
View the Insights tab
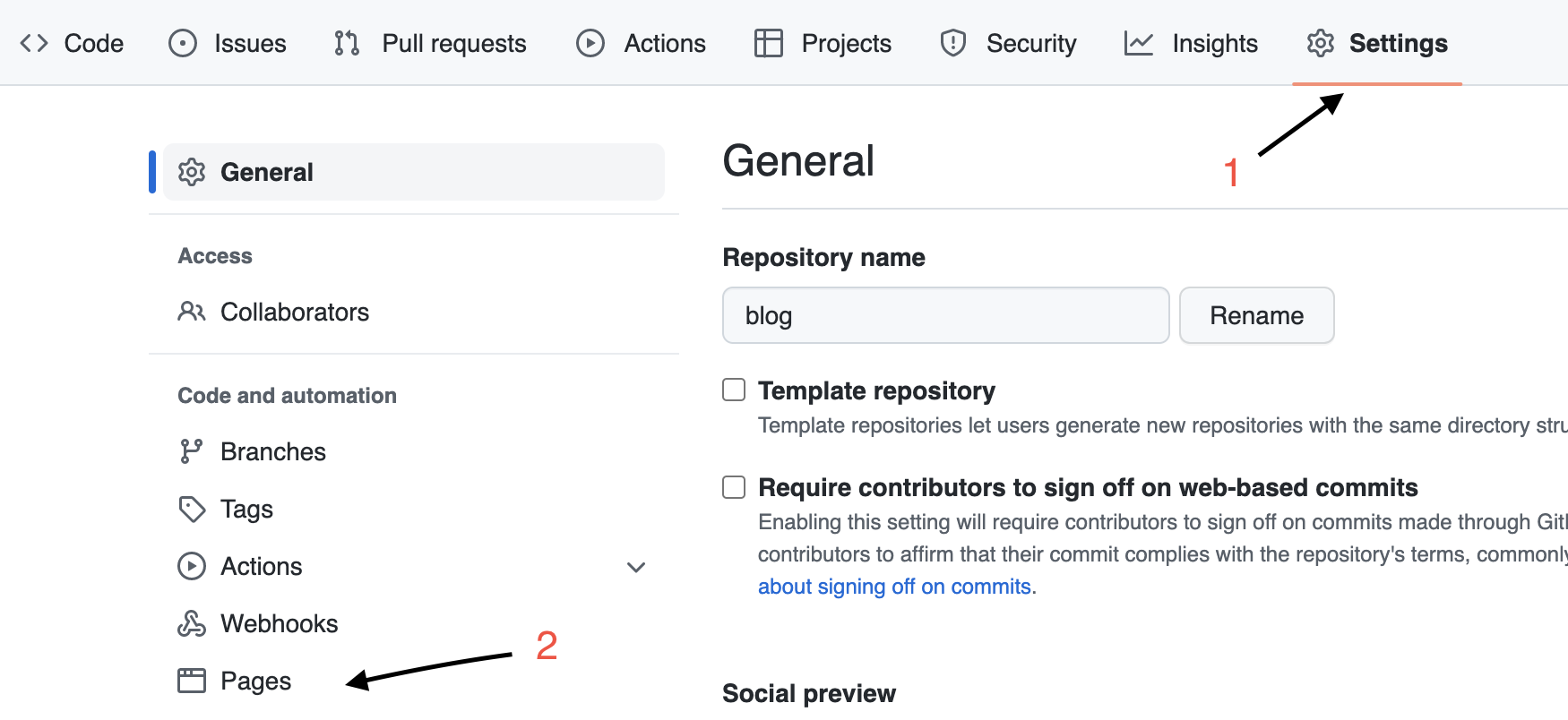[x=1191, y=43]
